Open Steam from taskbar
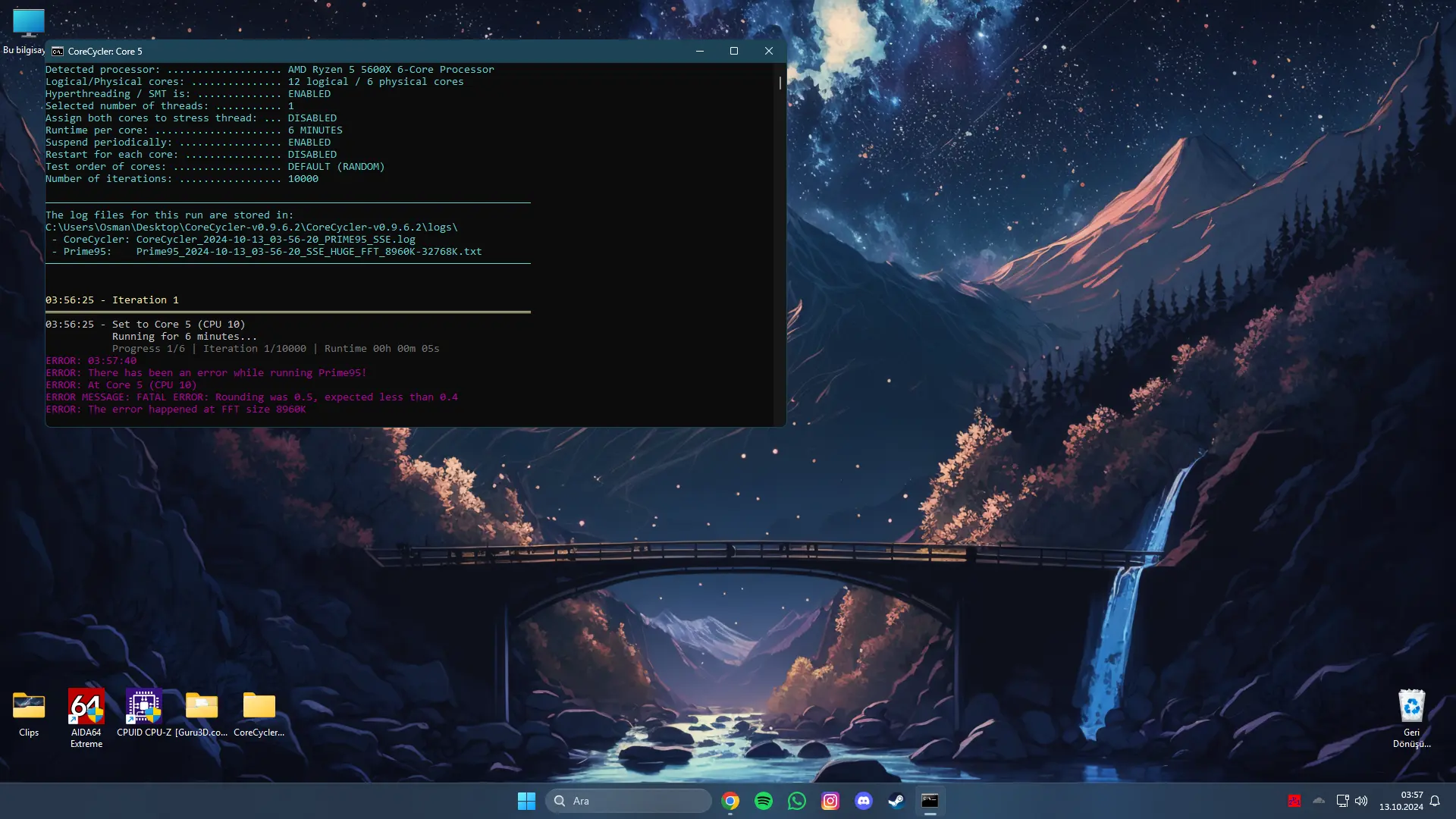This screenshot has width=1456, height=819. point(897,801)
